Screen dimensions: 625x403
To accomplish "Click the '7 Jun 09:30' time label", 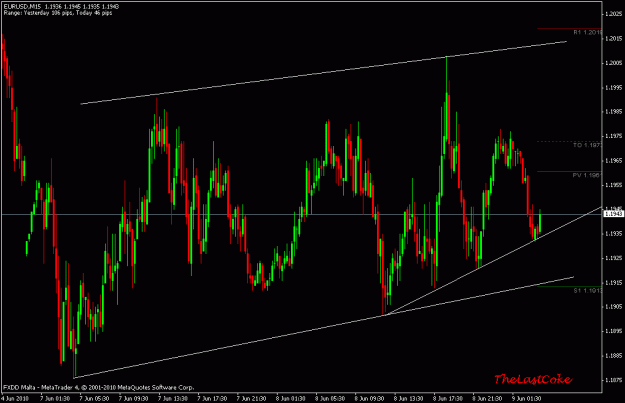I will (x=133, y=398).
